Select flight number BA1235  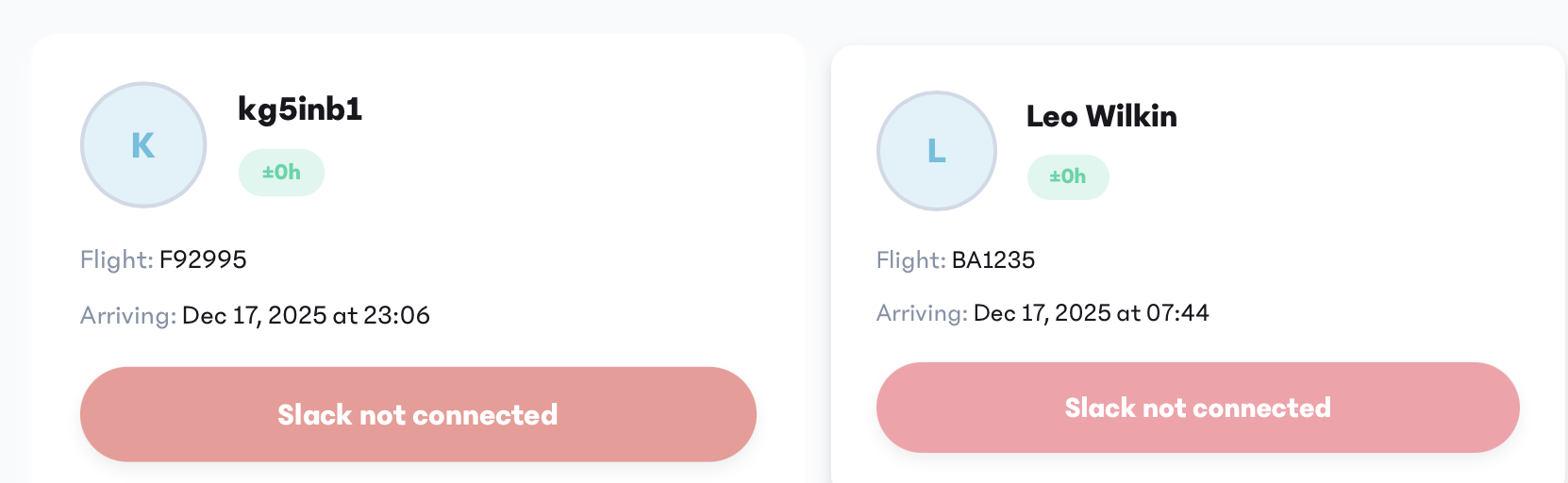[993, 259]
